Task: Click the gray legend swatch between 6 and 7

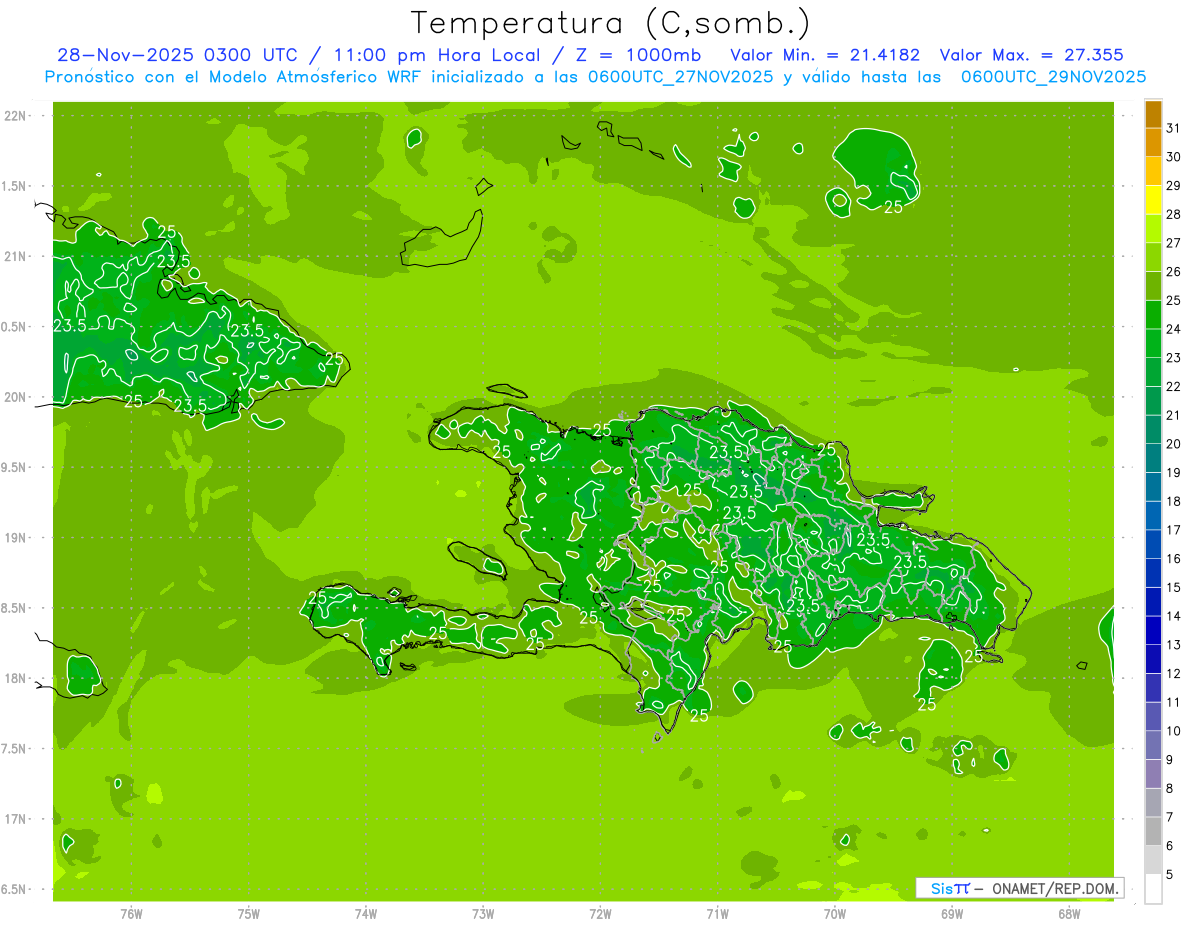Action: pos(1153,832)
